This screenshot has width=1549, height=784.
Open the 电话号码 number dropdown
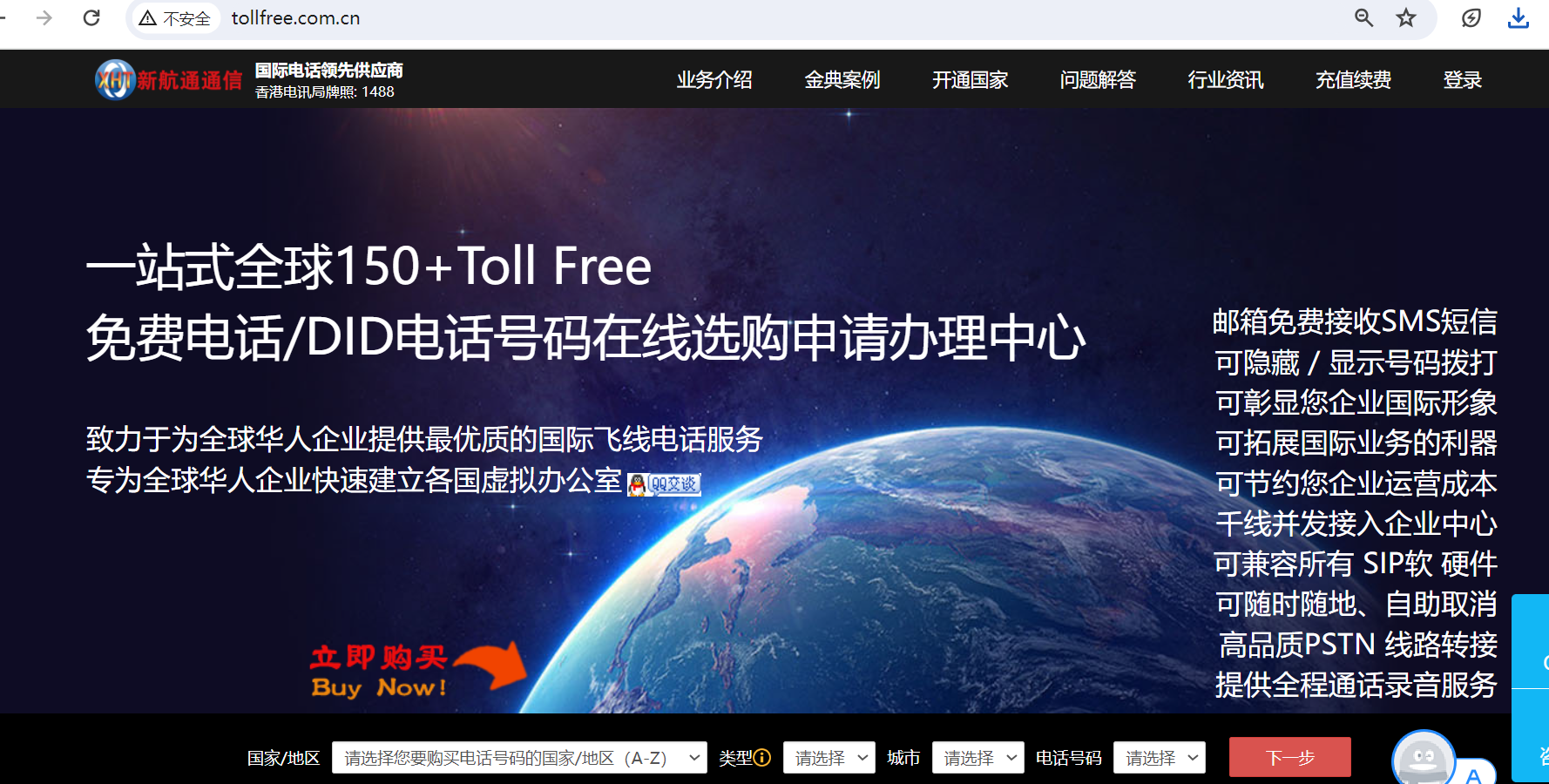click(x=1160, y=758)
